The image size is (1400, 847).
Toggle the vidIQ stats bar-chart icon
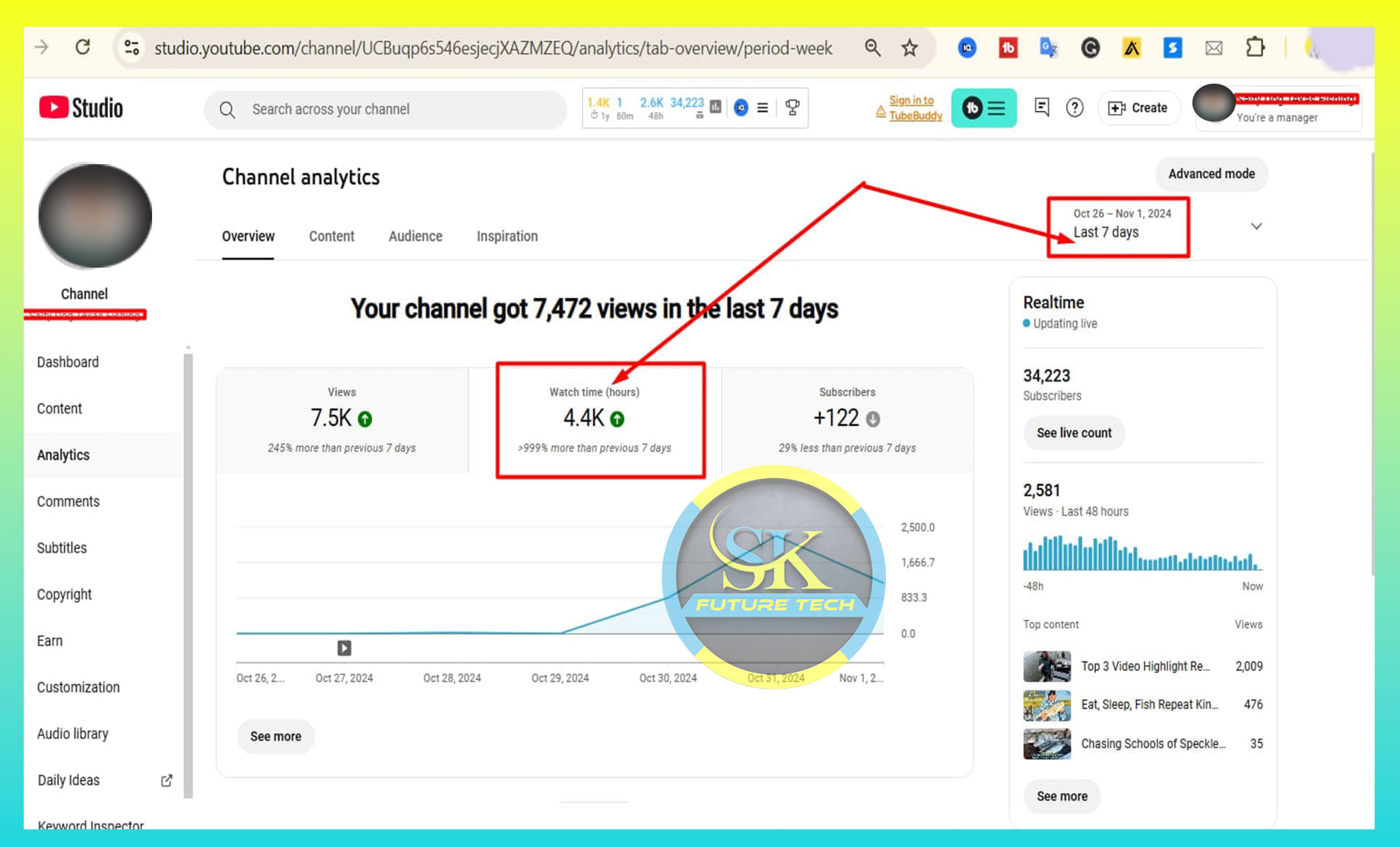[x=715, y=108]
